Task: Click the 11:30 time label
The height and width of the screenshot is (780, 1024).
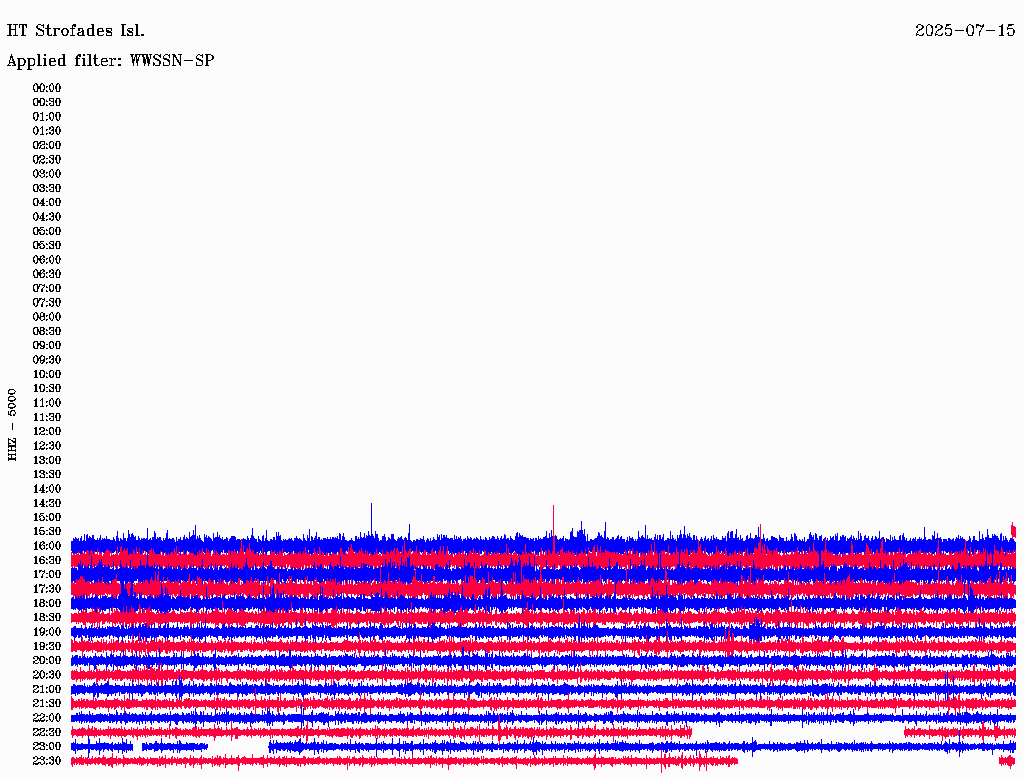Action: (47, 417)
